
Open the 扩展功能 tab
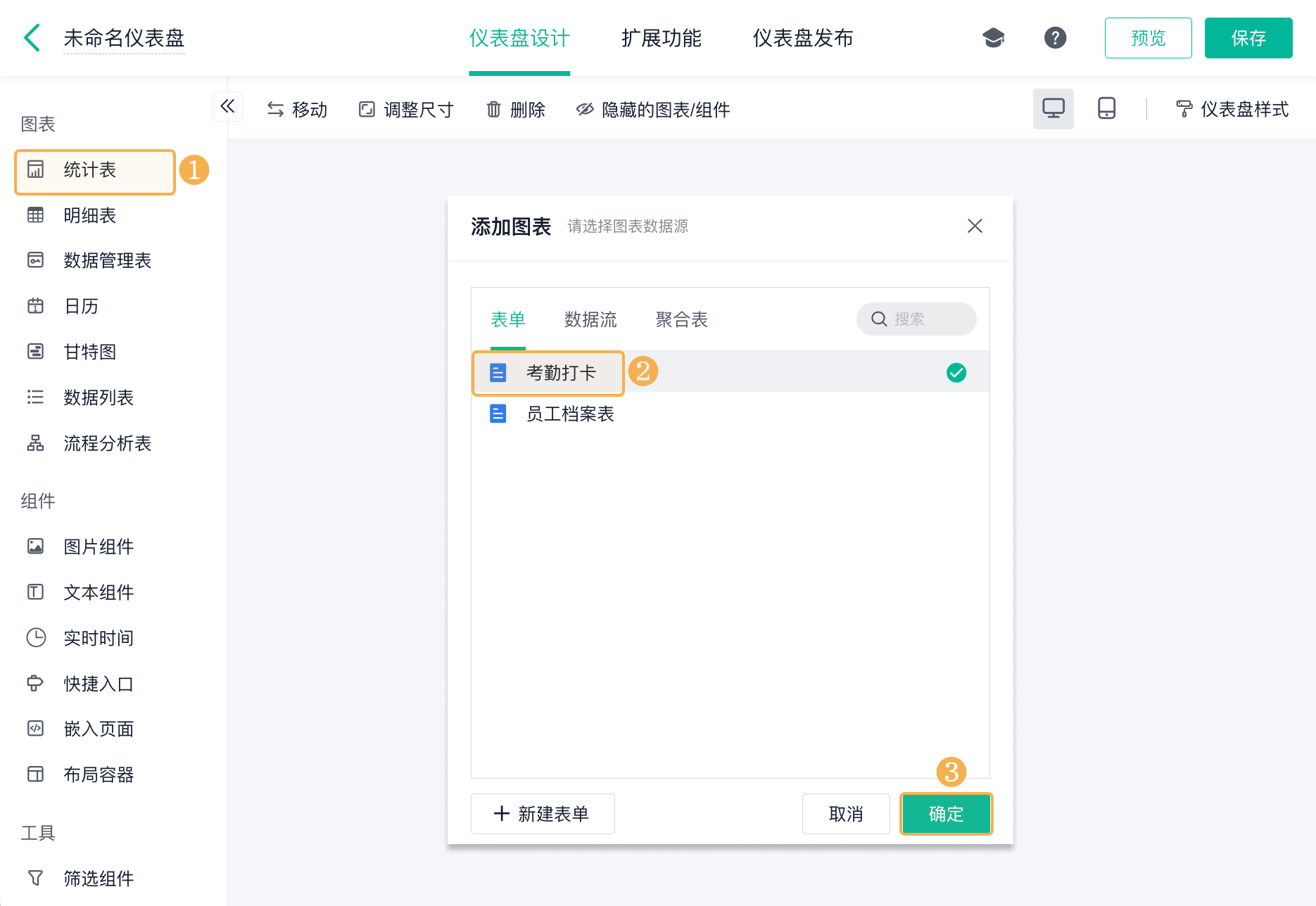(x=661, y=38)
